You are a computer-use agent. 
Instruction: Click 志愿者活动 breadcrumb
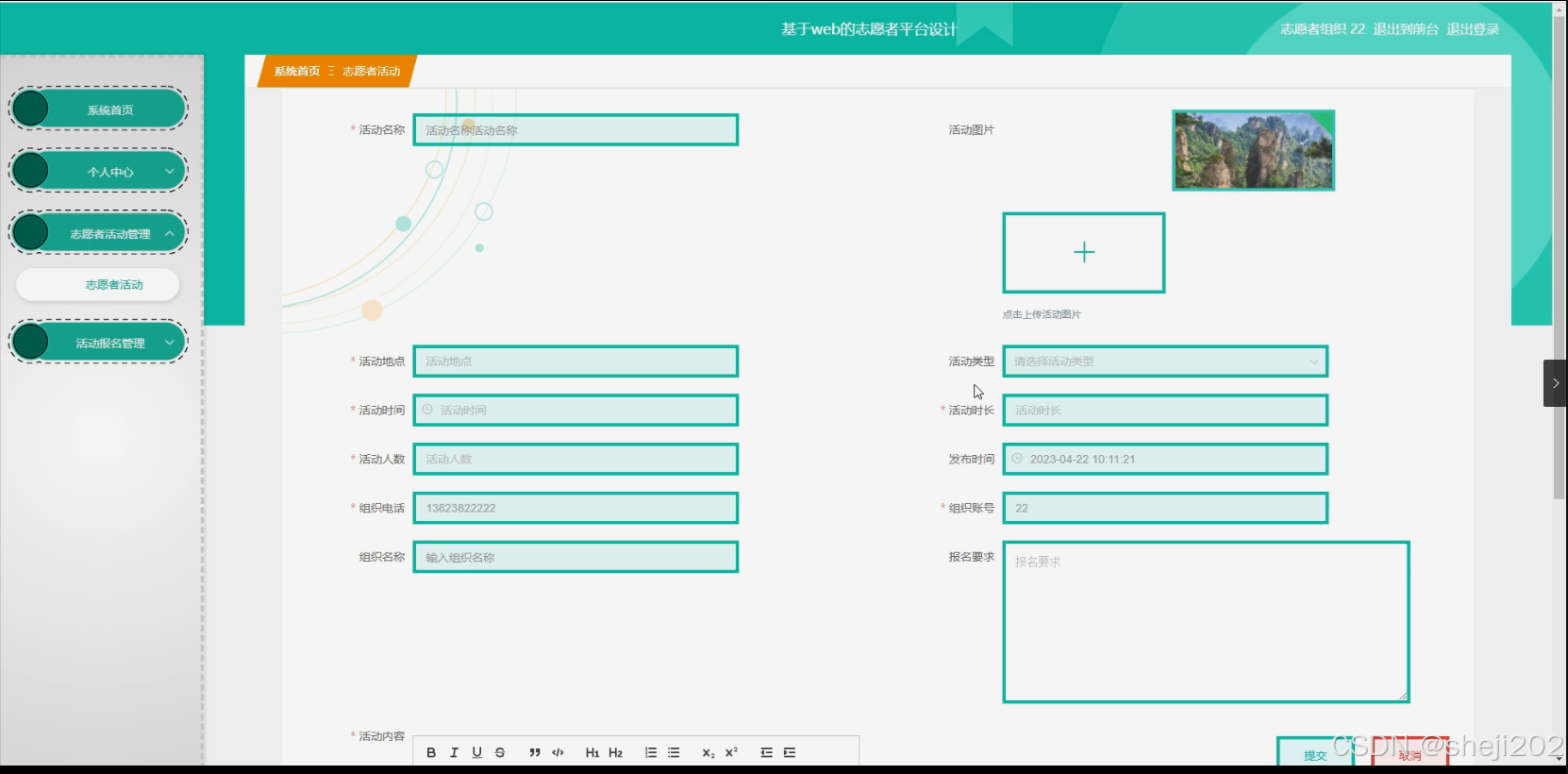coord(371,71)
